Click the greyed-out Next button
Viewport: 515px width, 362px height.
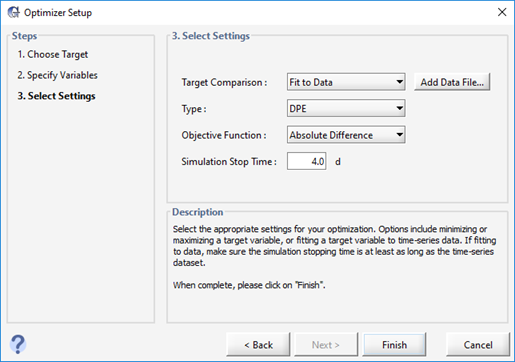click(326, 345)
